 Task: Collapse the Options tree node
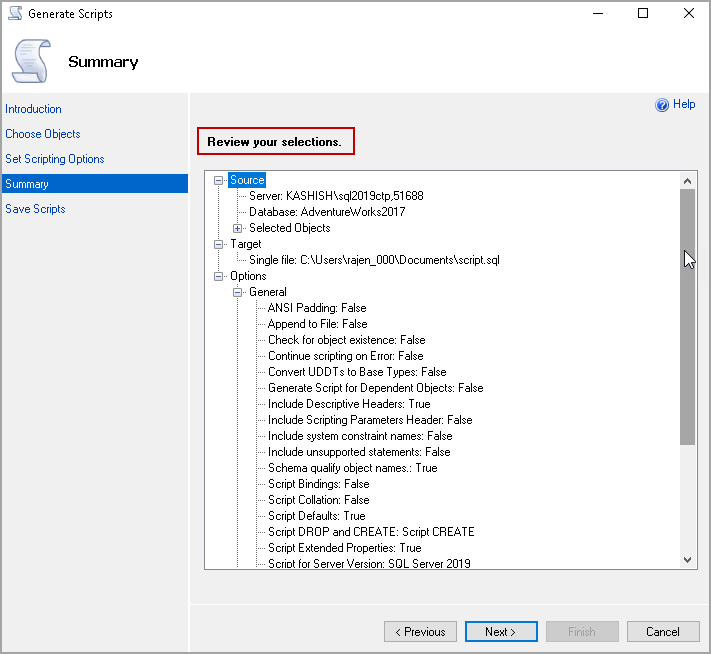tap(220, 276)
